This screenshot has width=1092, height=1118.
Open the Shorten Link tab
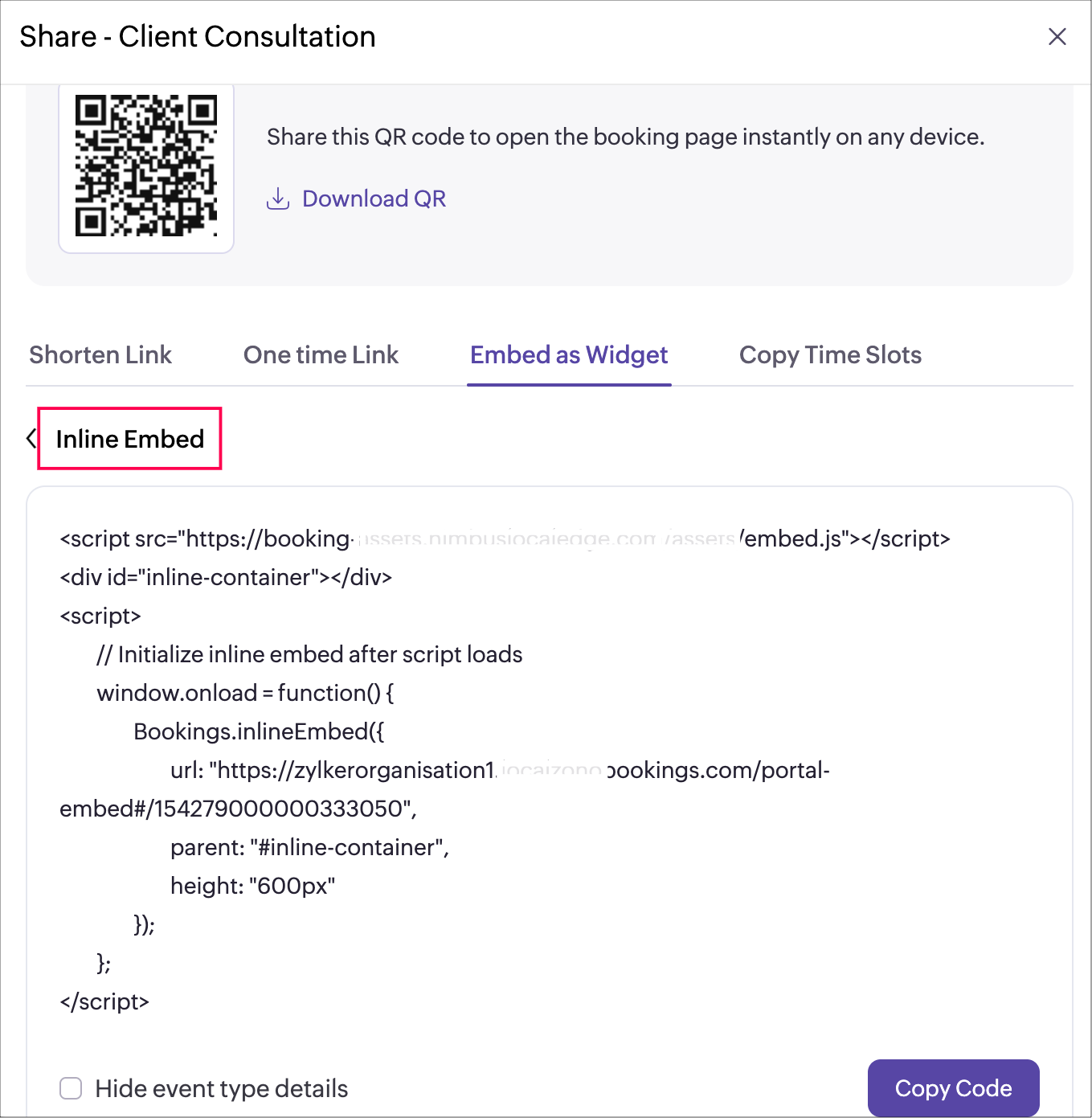coord(100,355)
